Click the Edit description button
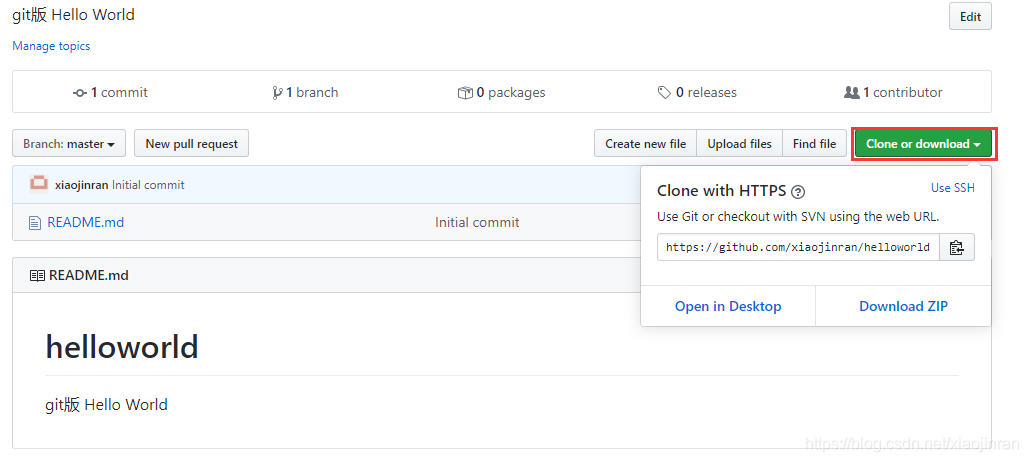The width and height of the screenshot is (1028, 462). (x=970, y=17)
